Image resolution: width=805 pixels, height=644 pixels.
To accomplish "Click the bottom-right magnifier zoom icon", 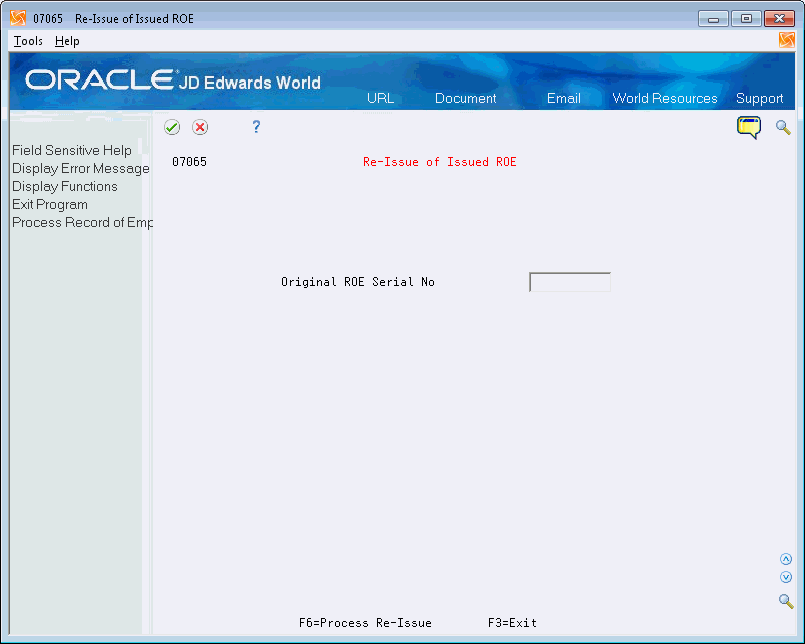I will point(786,601).
